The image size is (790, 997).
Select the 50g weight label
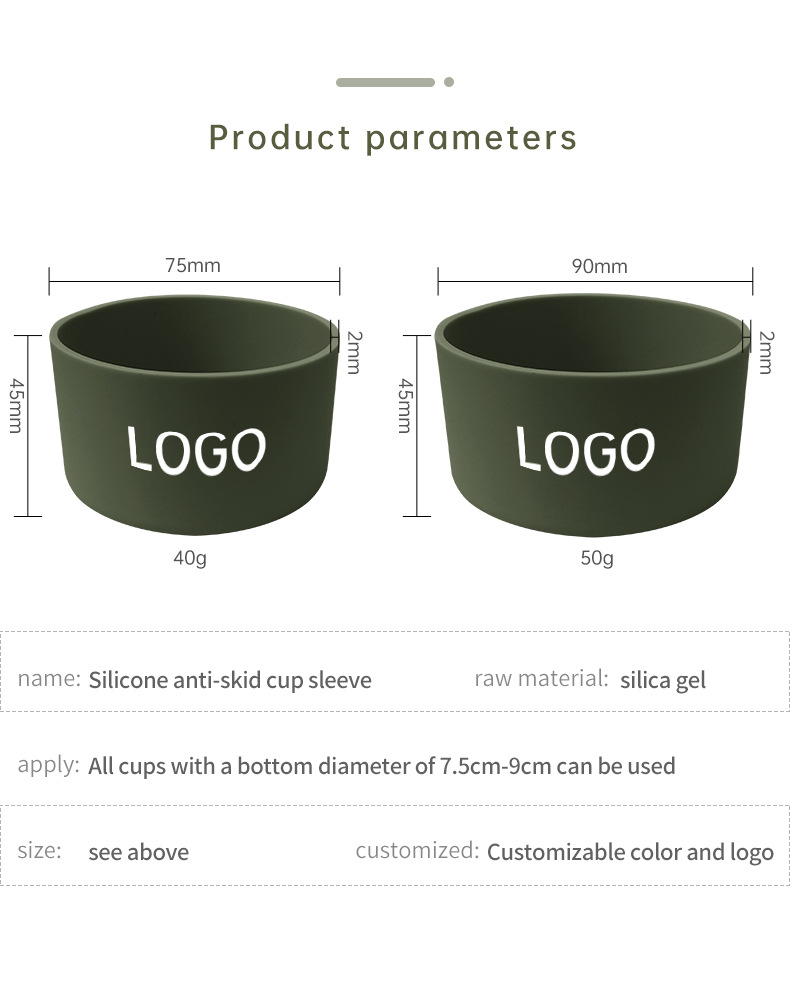(597, 557)
